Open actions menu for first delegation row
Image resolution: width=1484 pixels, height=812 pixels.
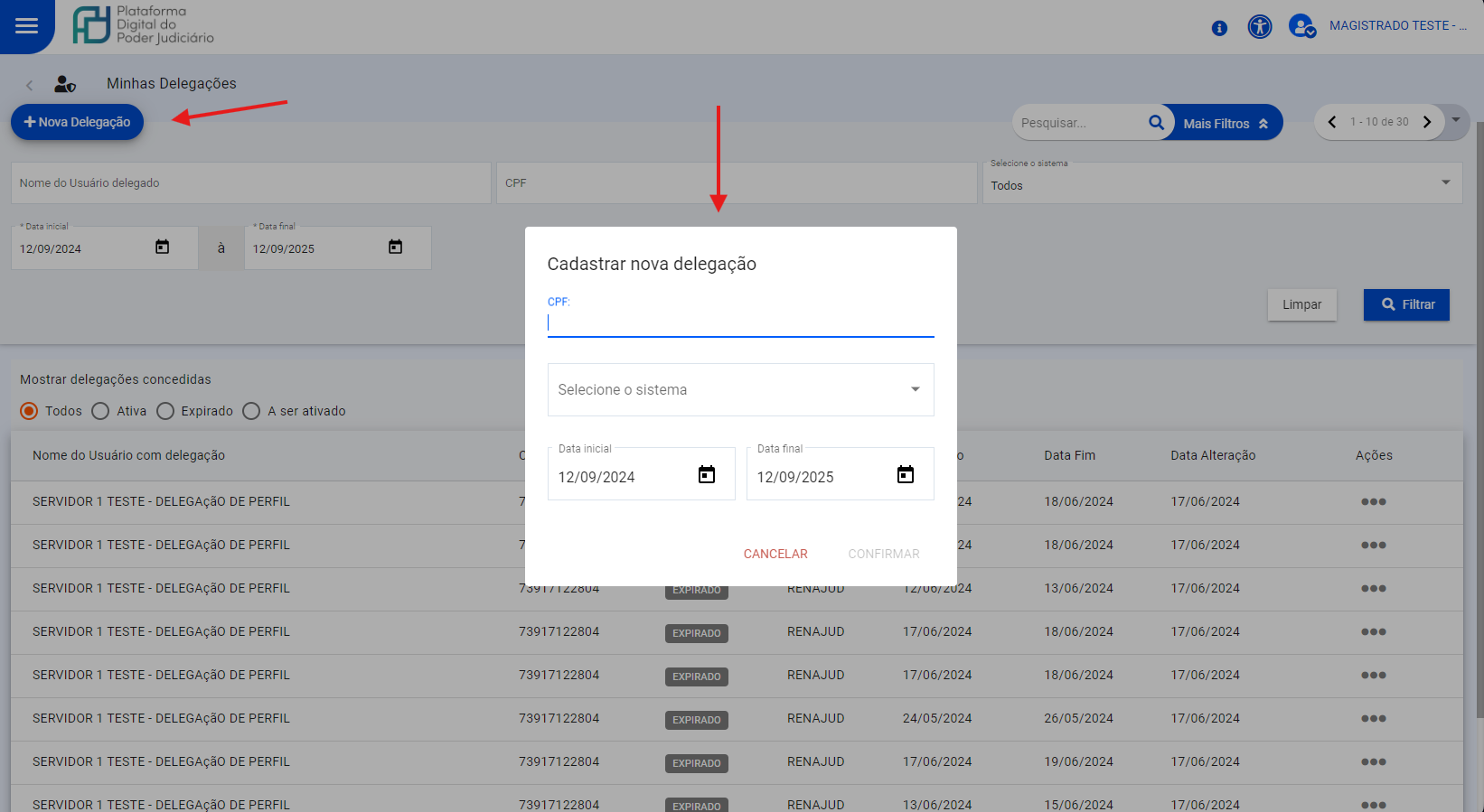[x=1373, y=502]
